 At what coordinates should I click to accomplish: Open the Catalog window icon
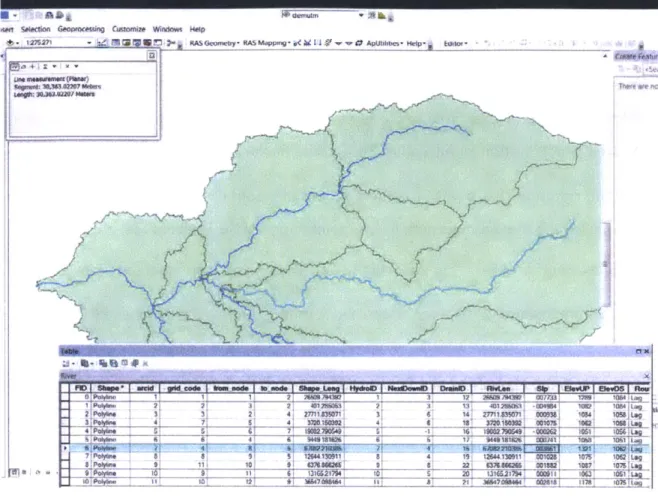click(x=126, y=43)
